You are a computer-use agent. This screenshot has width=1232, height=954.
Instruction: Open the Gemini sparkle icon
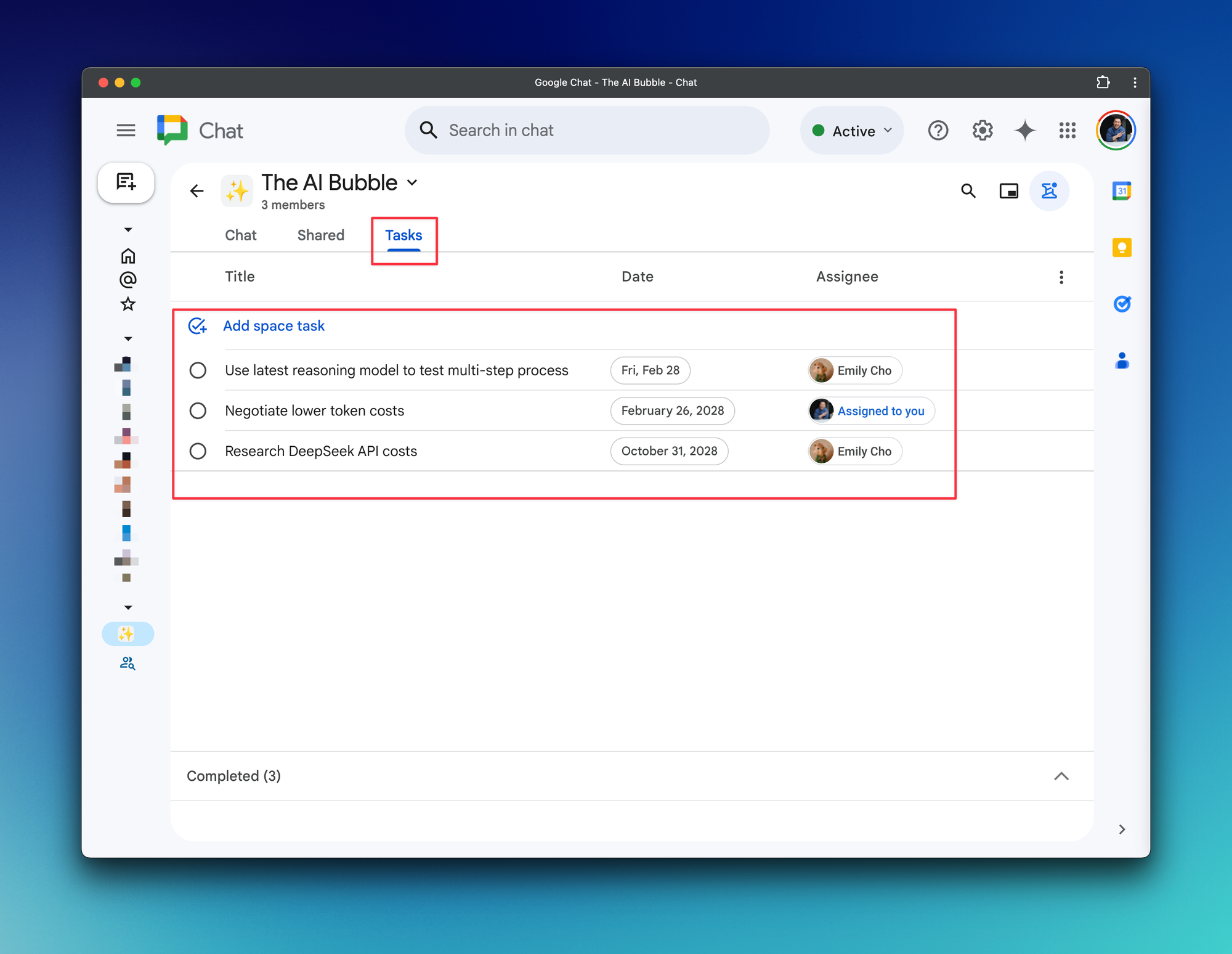coord(1025,131)
